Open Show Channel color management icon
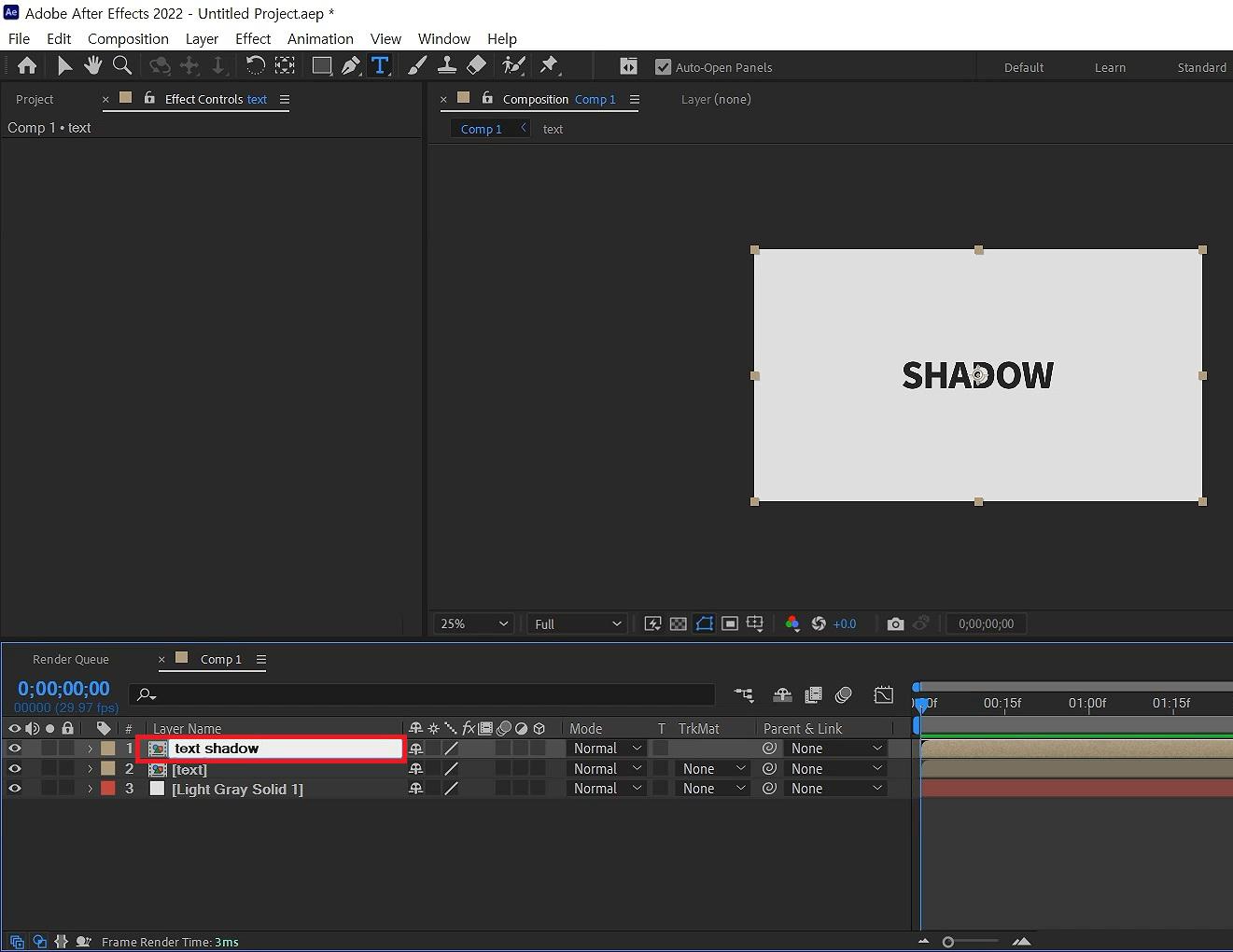The height and width of the screenshot is (952, 1233). [x=792, y=623]
